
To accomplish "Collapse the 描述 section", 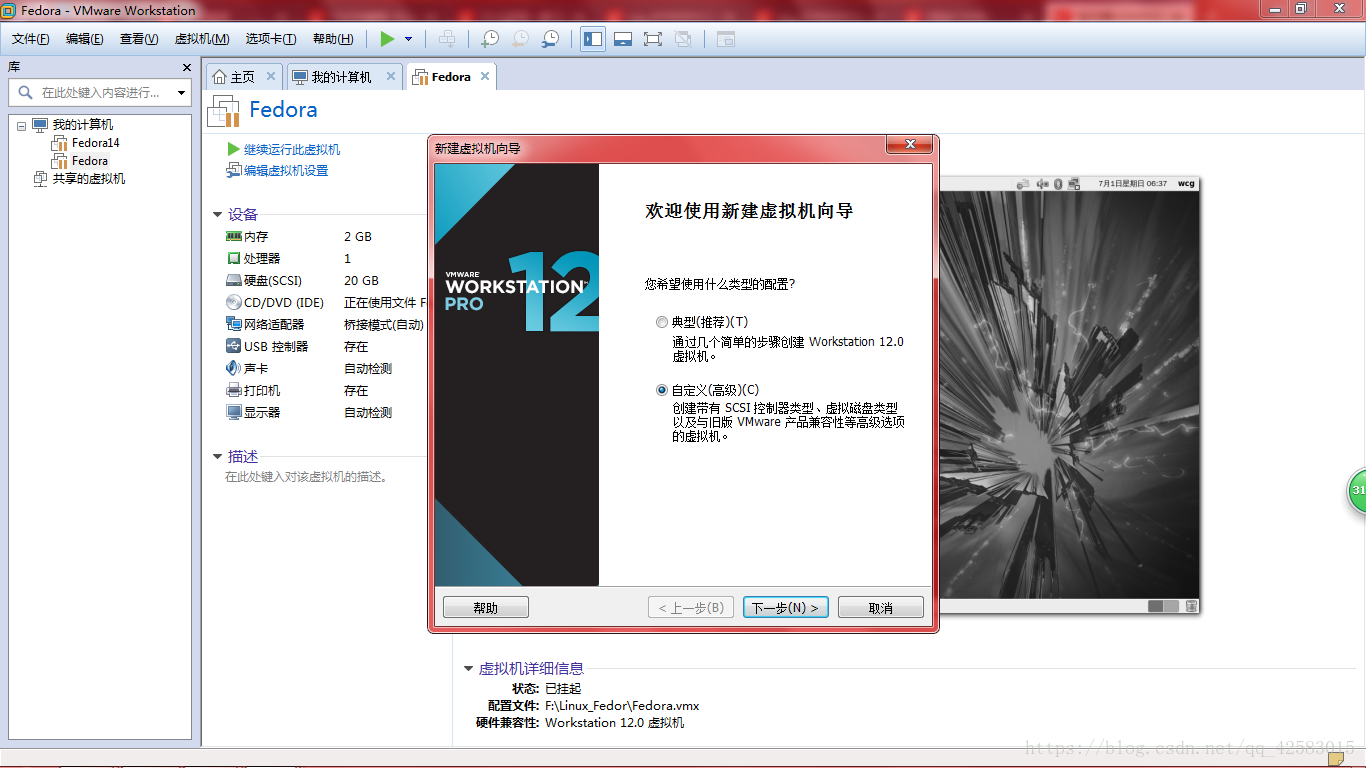I will click(x=218, y=456).
